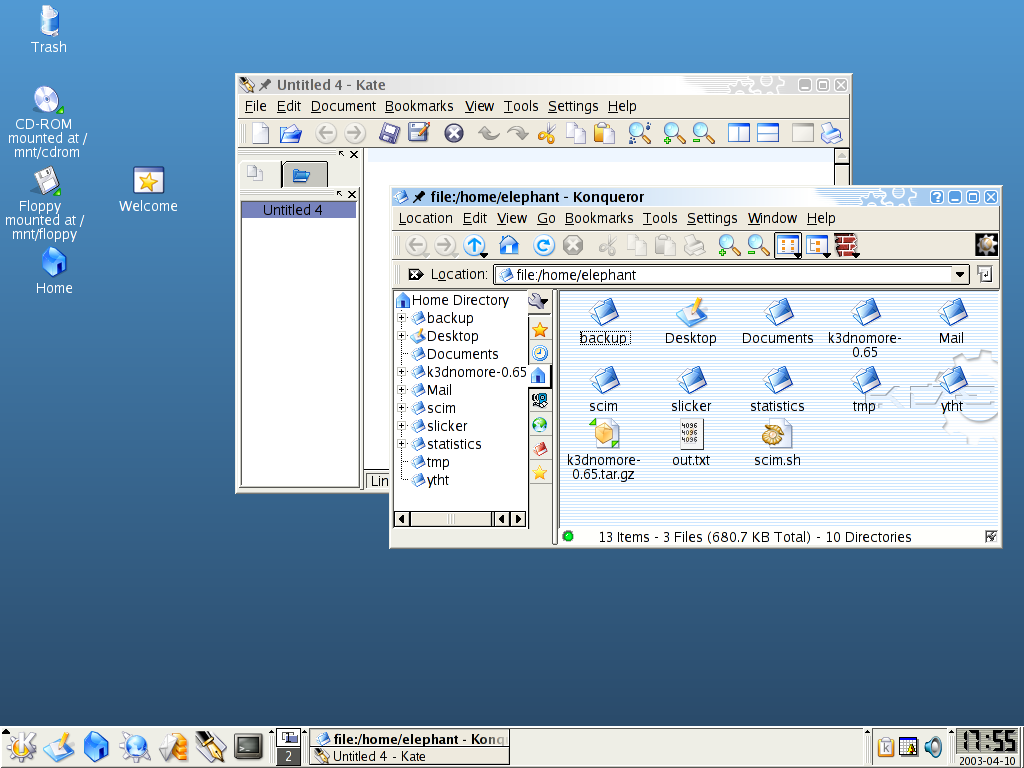The width and height of the screenshot is (1024, 768).
Task: Open the K menu on the panel
Action: pos(21,746)
